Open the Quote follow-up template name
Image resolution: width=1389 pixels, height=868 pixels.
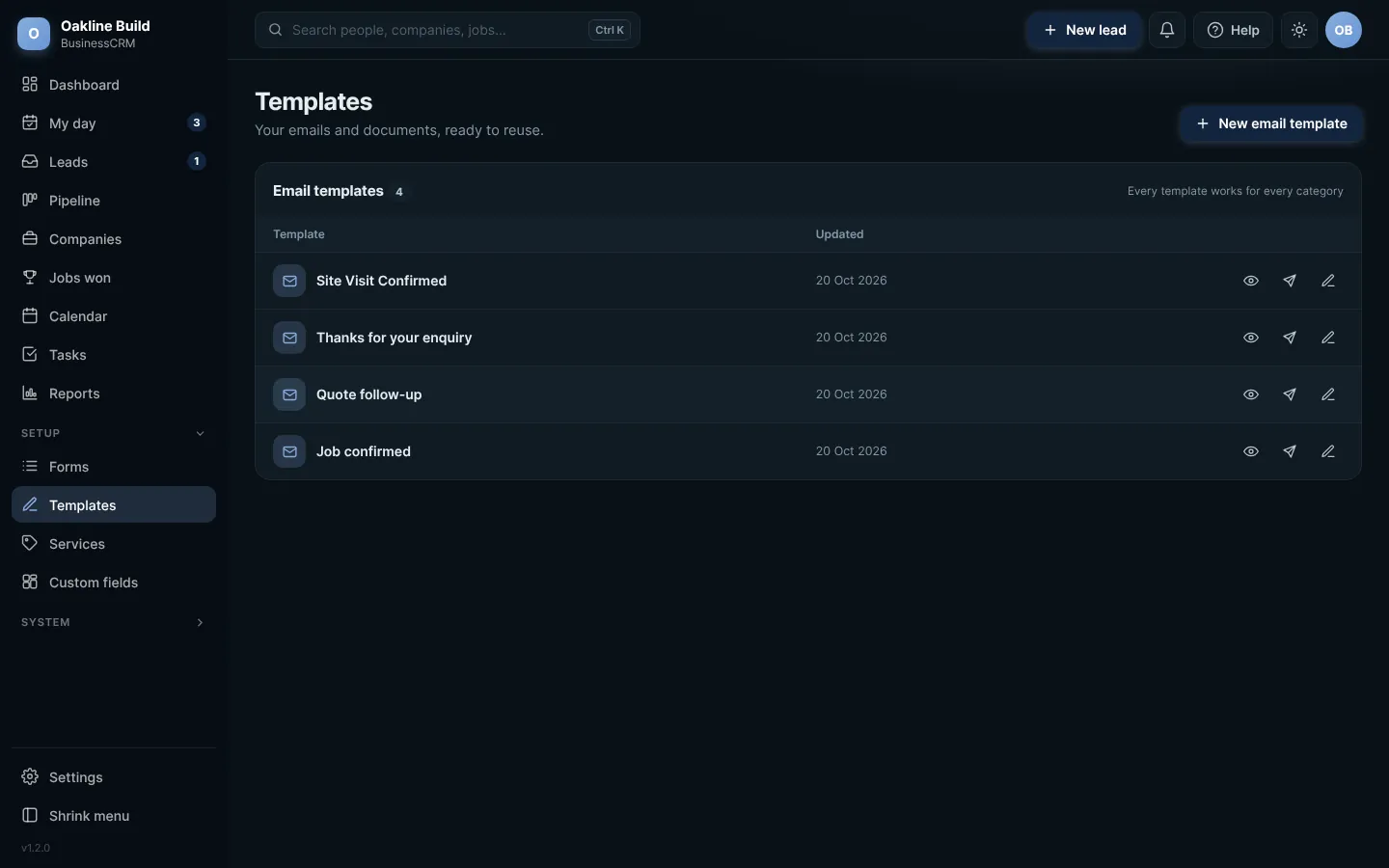point(368,394)
